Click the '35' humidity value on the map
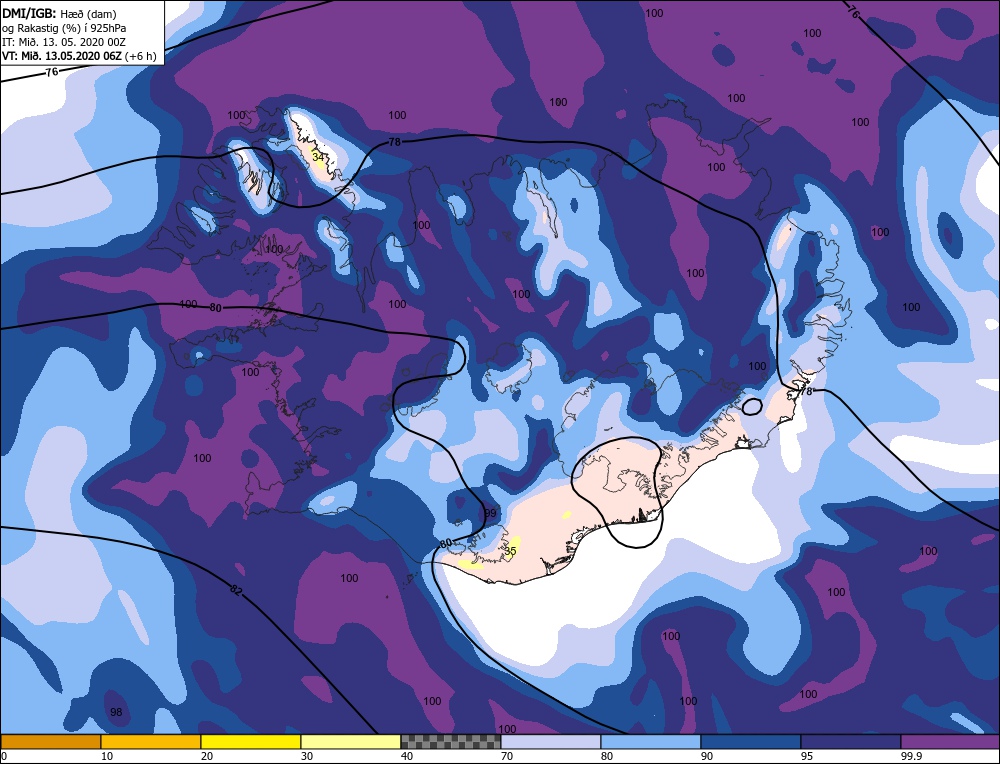1000x764 pixels. click(510, 550)
